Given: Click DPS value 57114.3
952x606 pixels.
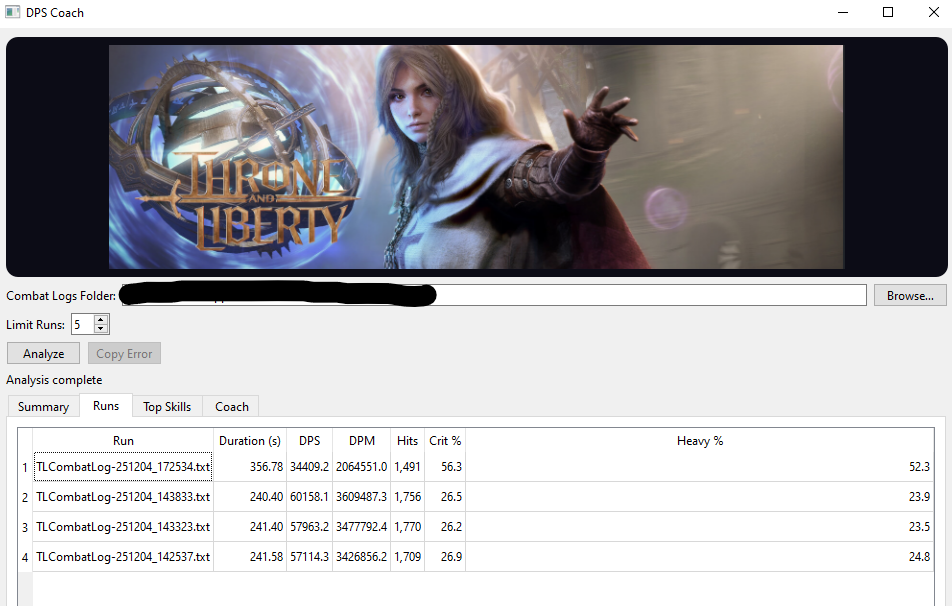Looking at the screenshot, I should 309,556.
